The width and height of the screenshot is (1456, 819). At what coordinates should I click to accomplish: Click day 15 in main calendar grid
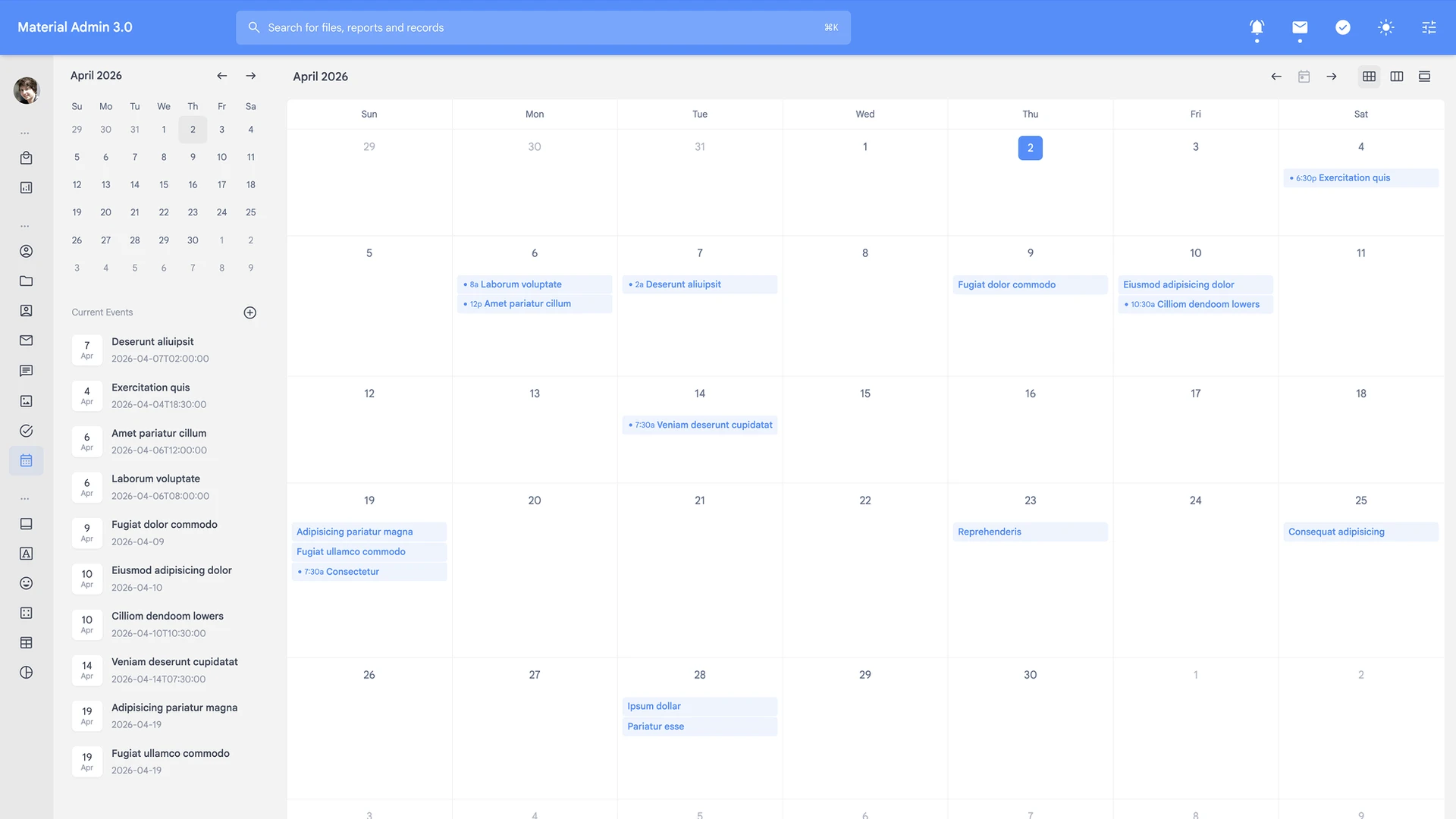point(864,394)
